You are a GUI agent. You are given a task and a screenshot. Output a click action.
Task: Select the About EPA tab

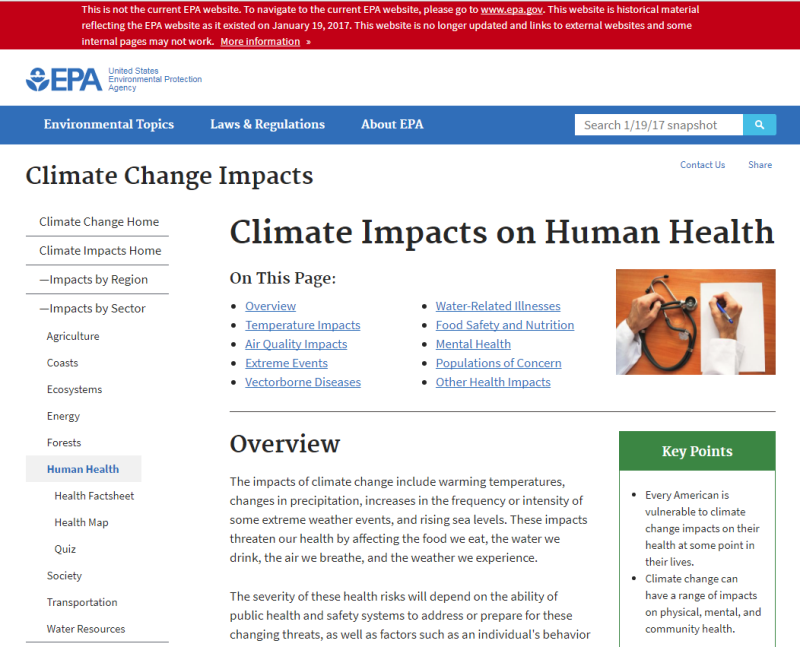(391, 124)
